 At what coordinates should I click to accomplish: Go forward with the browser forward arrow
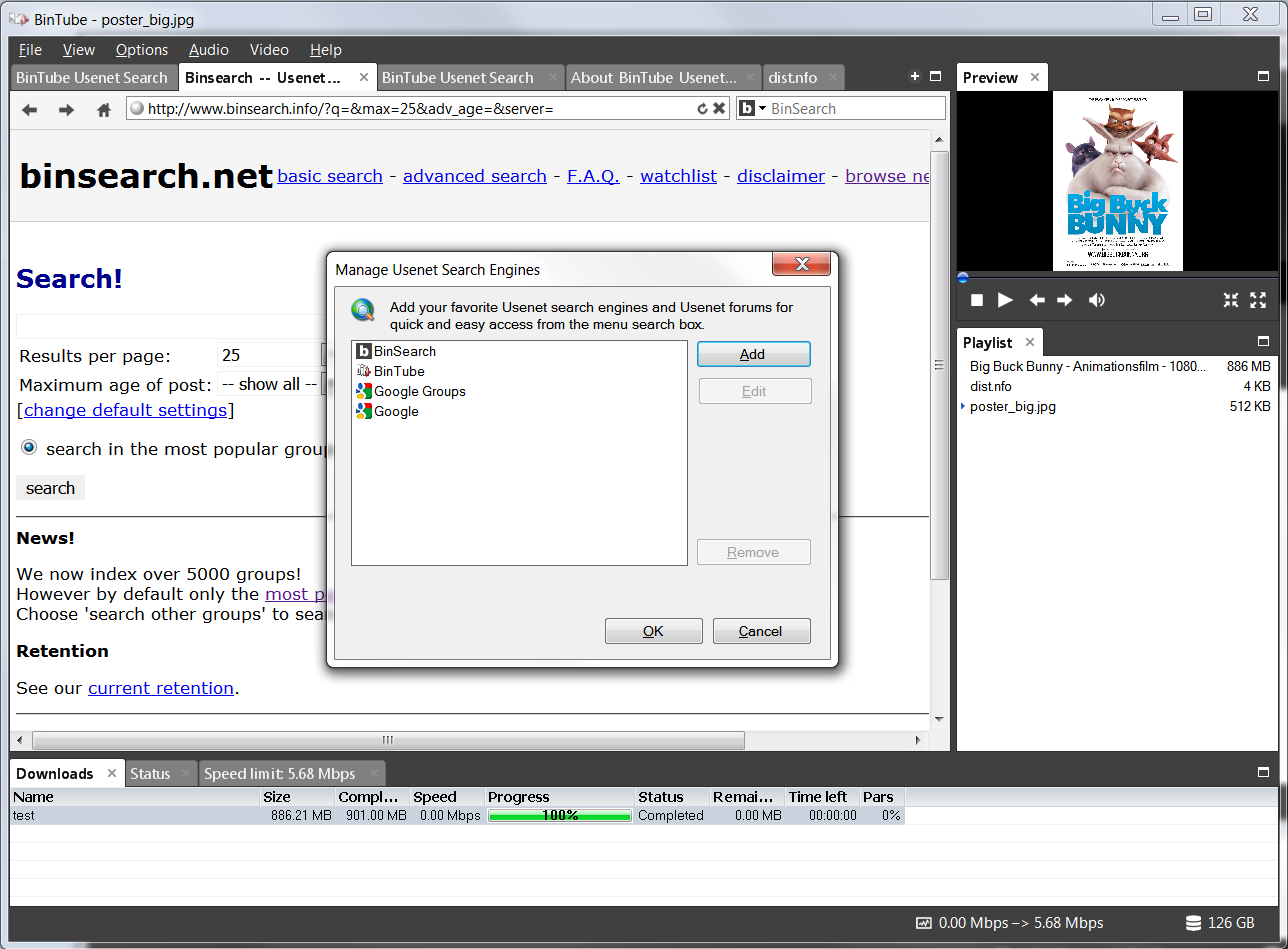pyautogui.click(x=66, y=110)
